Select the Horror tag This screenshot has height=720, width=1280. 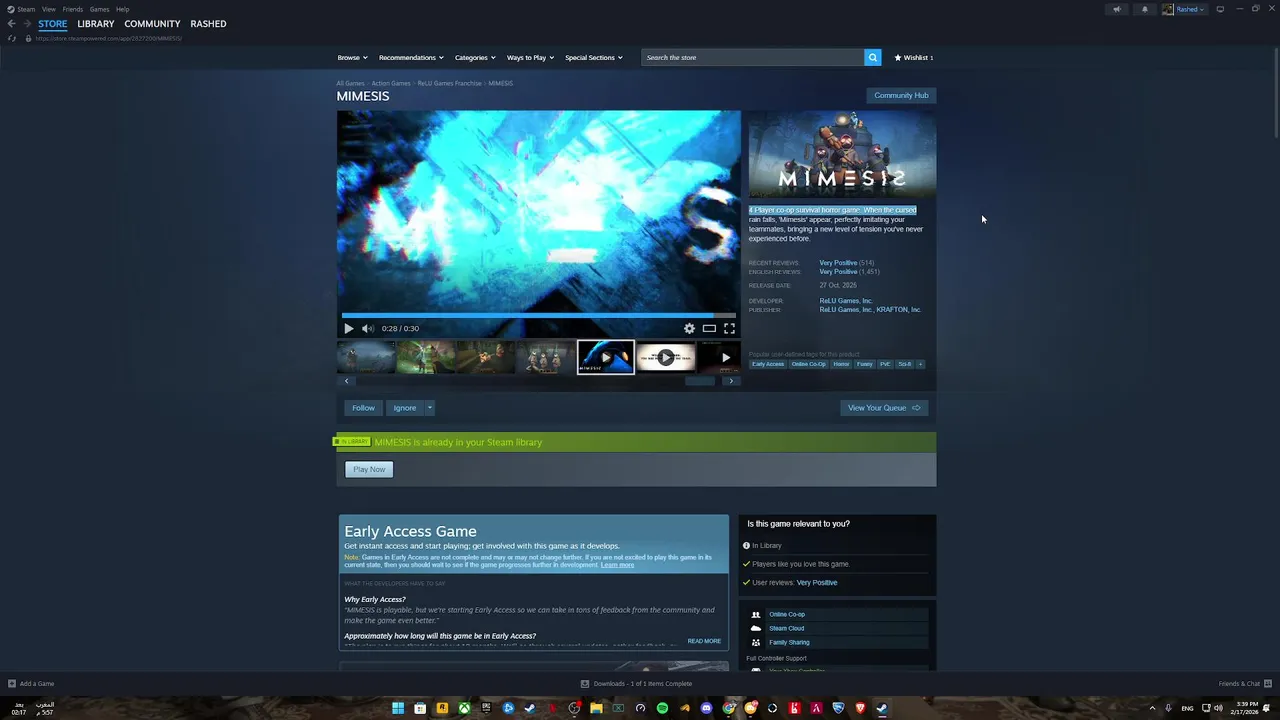pos(841,364)
